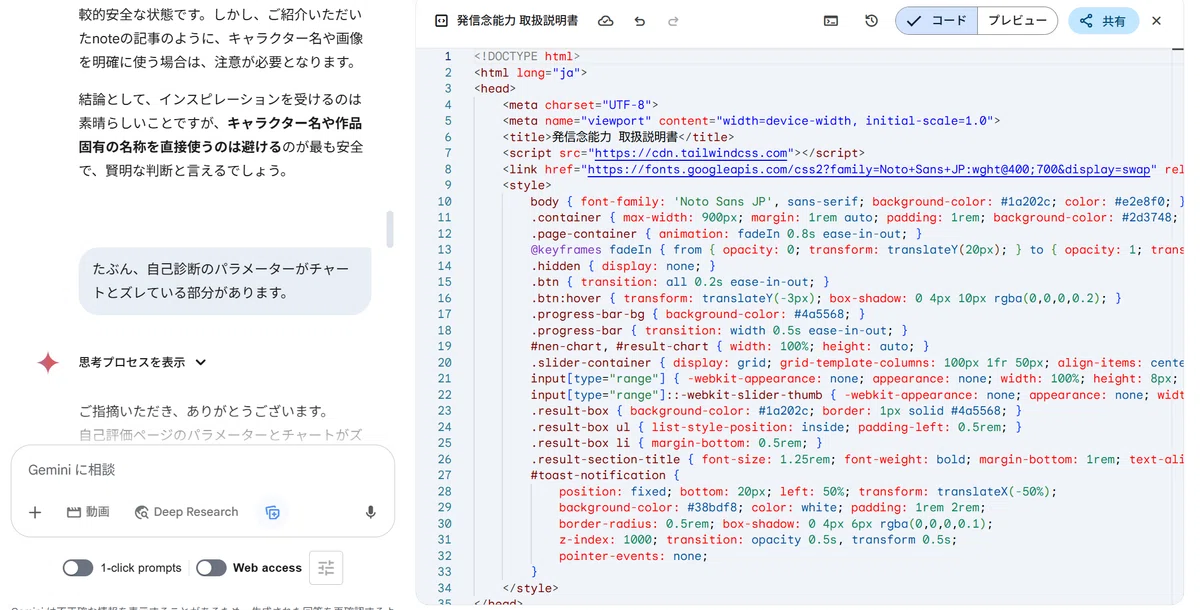Click the .slider-container code line

[x=857, y=362]
